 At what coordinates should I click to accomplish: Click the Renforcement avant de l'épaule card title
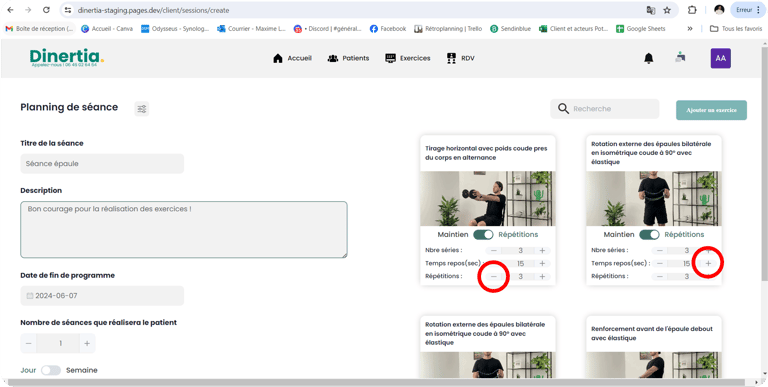pos(652,334)
